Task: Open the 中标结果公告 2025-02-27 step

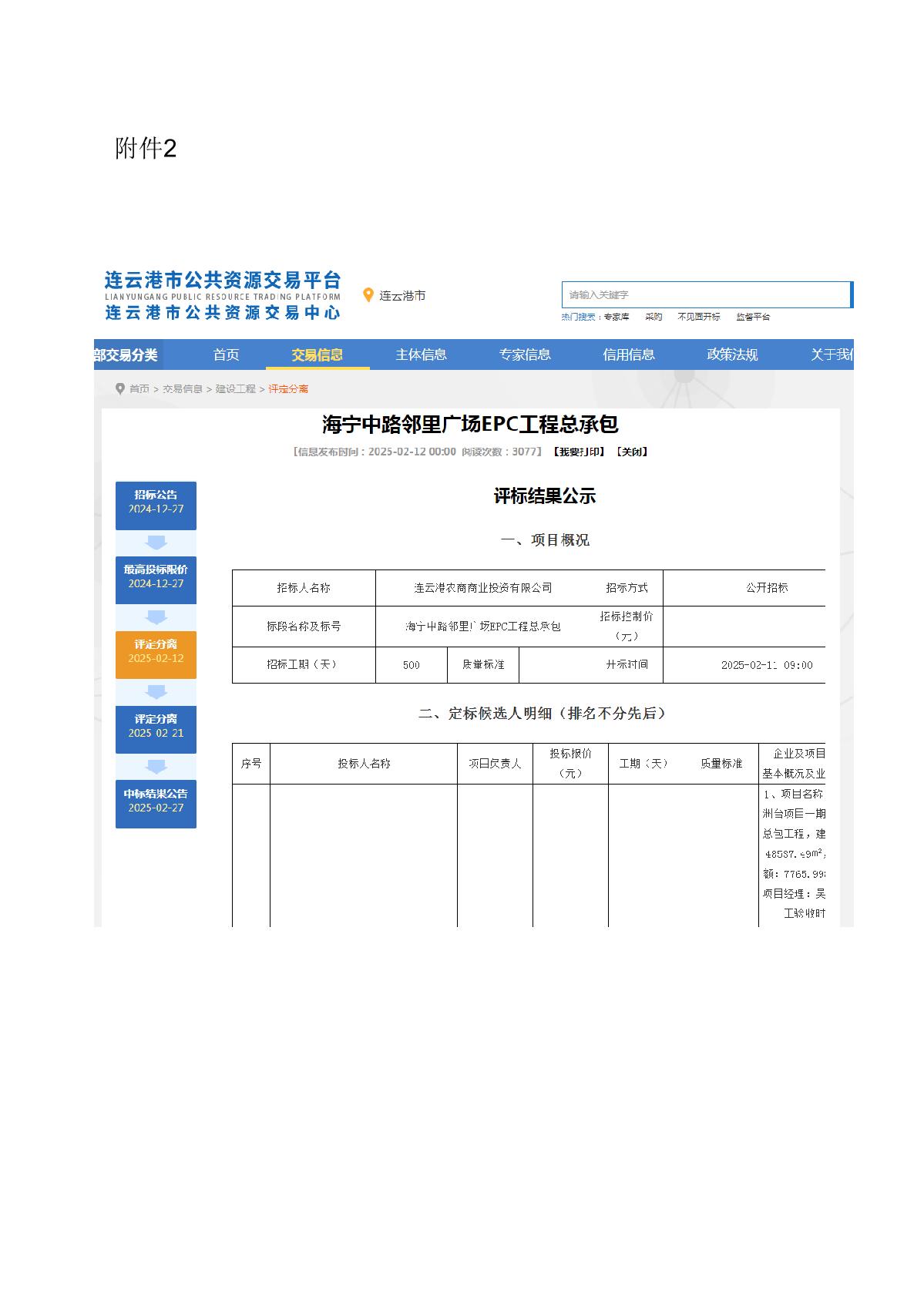Action: click(156, 805)
